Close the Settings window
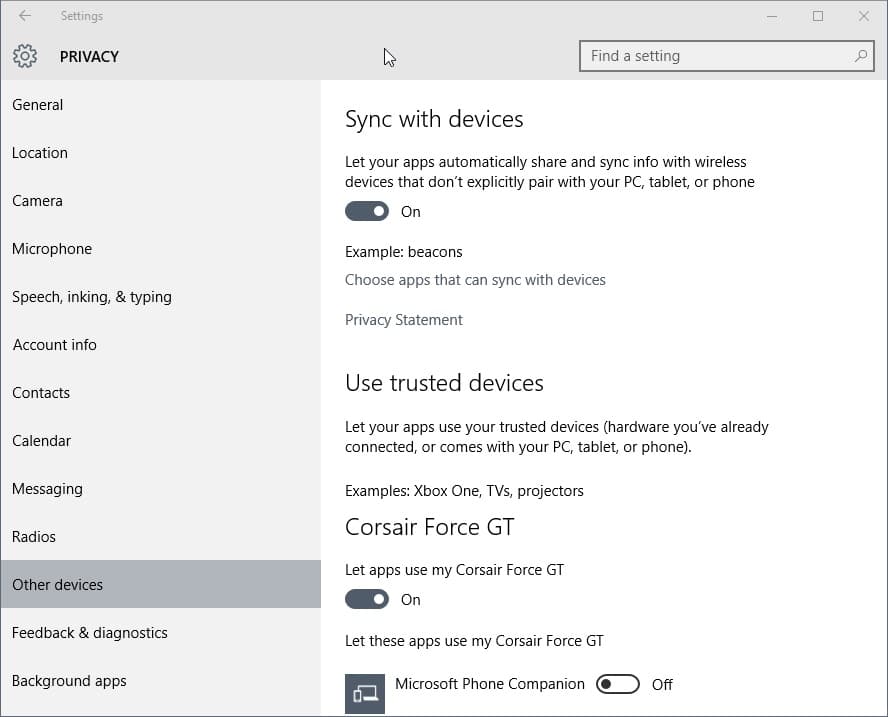The image size is (888, 717). [x=864, y=16]
